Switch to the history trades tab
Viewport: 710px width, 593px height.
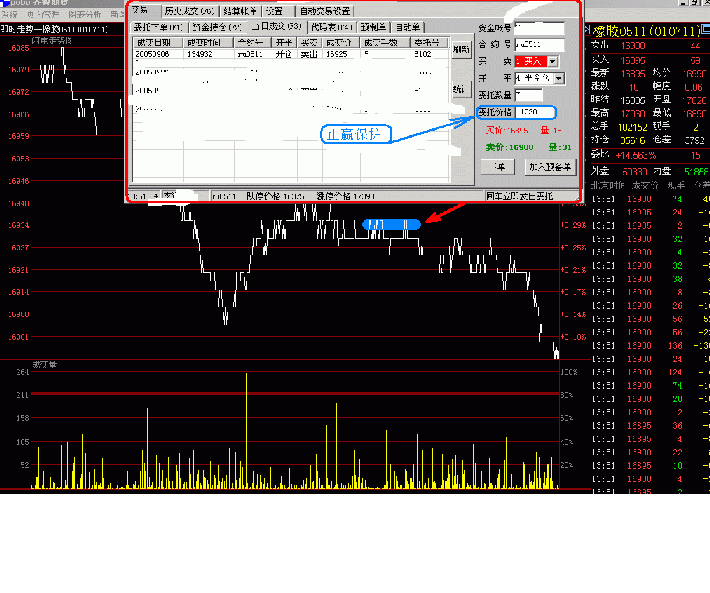point(189,10)
